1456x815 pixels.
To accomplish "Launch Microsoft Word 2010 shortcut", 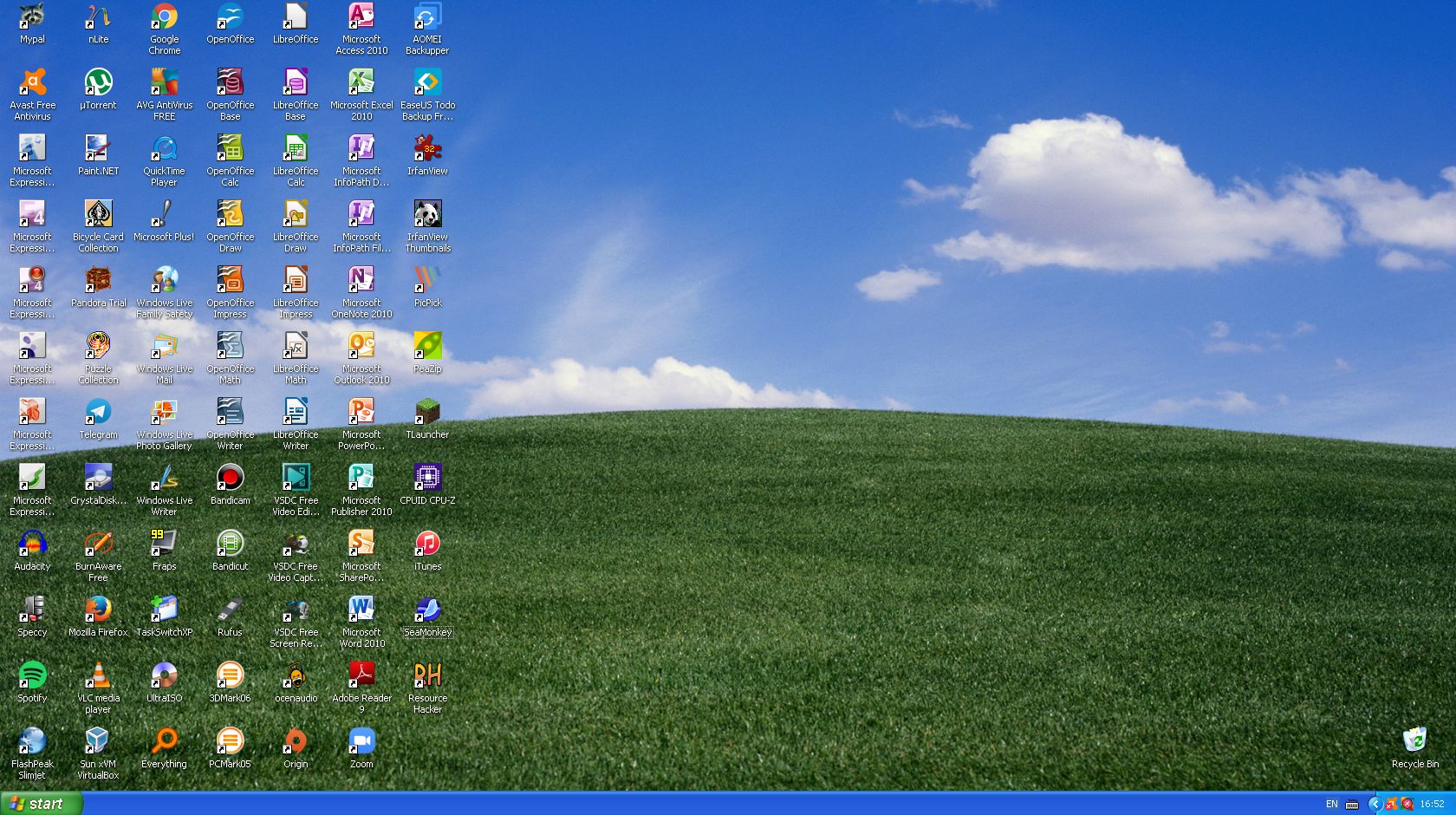I will pyautogui.click(x=361, y=610).
